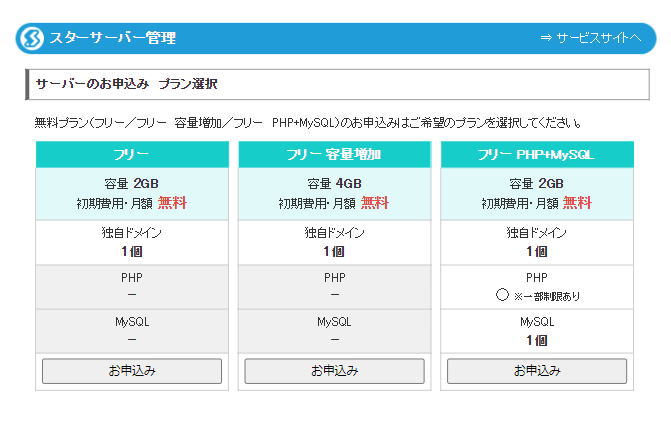Click red 無料 text in フリー plan
This screenshot has width=671, height=441.
(172, 203)
